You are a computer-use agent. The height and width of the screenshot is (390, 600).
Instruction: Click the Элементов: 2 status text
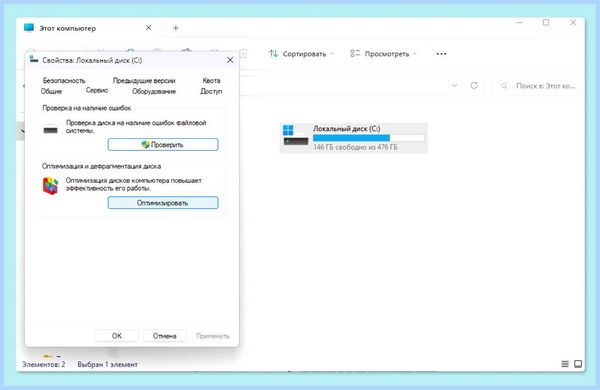coord(44,364)
